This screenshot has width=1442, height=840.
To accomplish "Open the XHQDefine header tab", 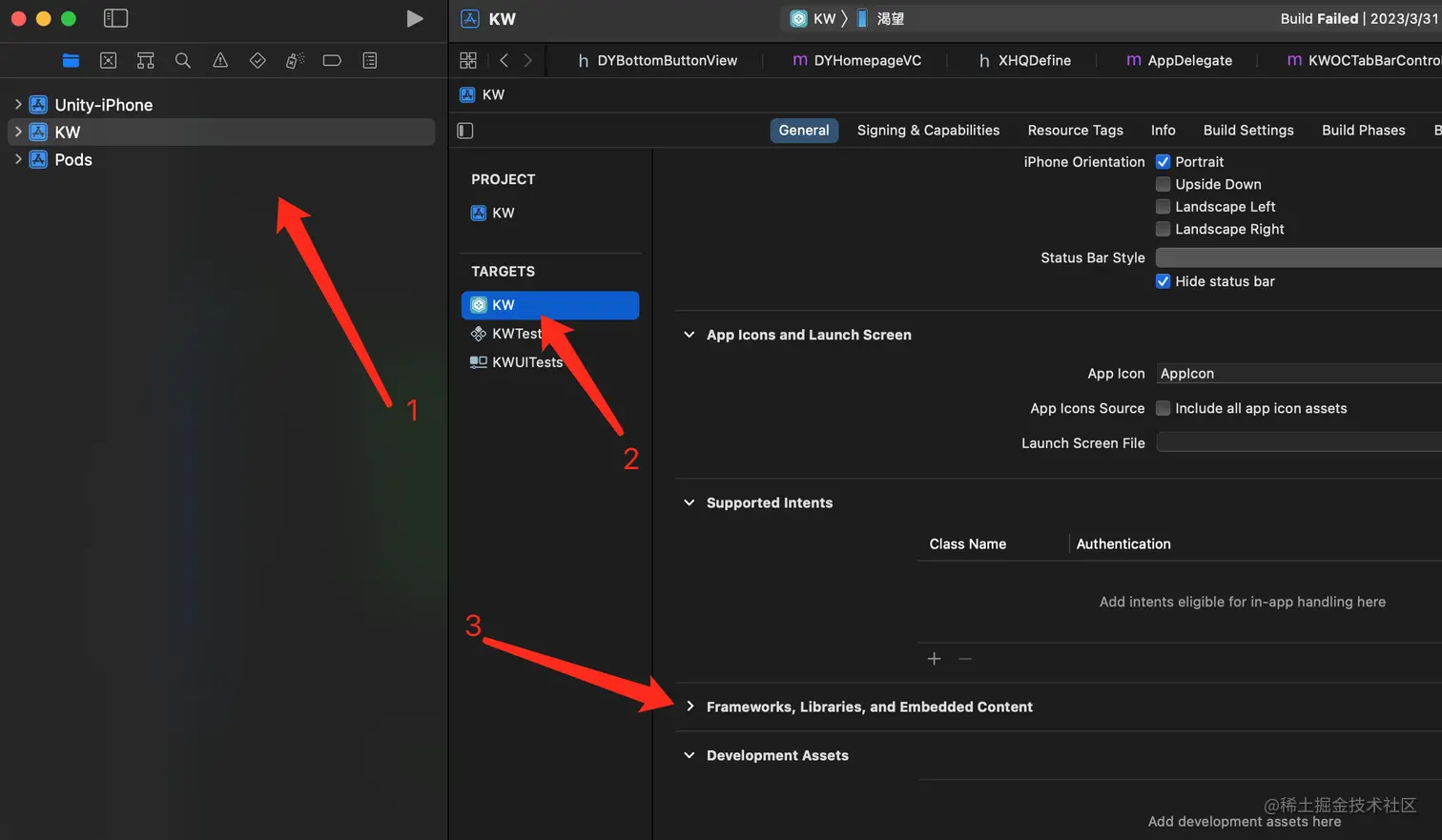I will coord(1024,60).
